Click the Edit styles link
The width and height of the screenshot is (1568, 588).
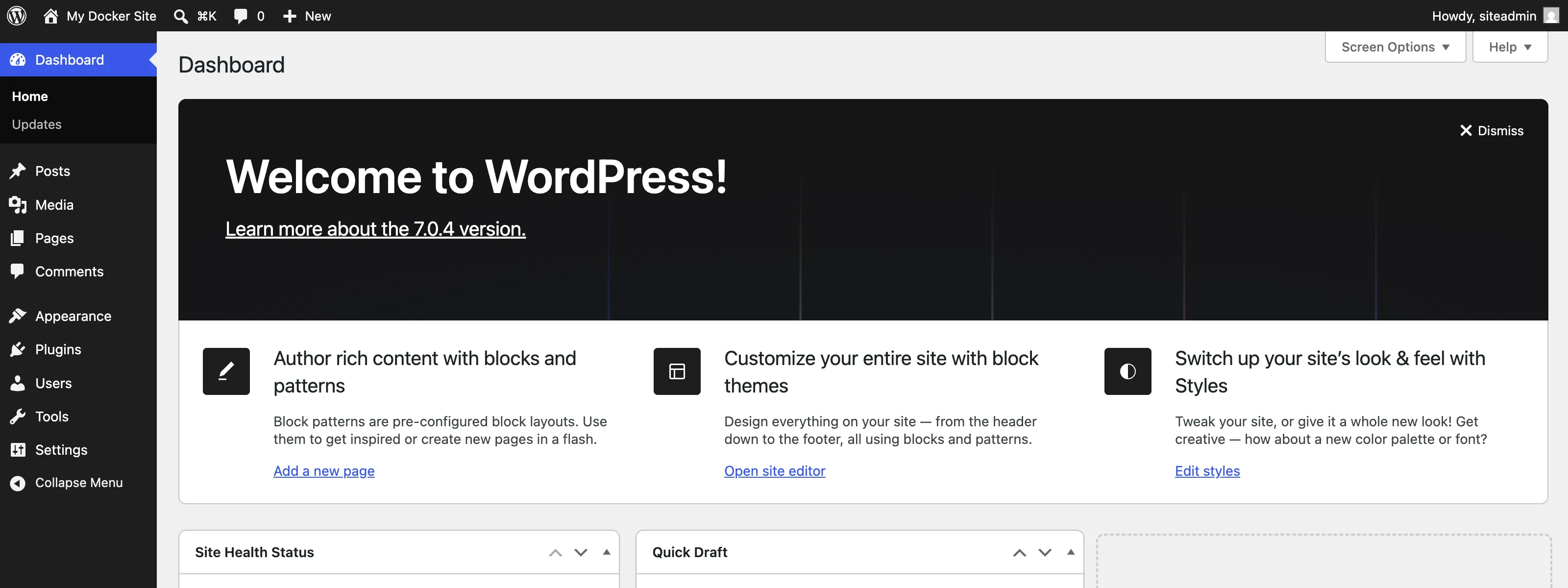(x=1207, y=471)
